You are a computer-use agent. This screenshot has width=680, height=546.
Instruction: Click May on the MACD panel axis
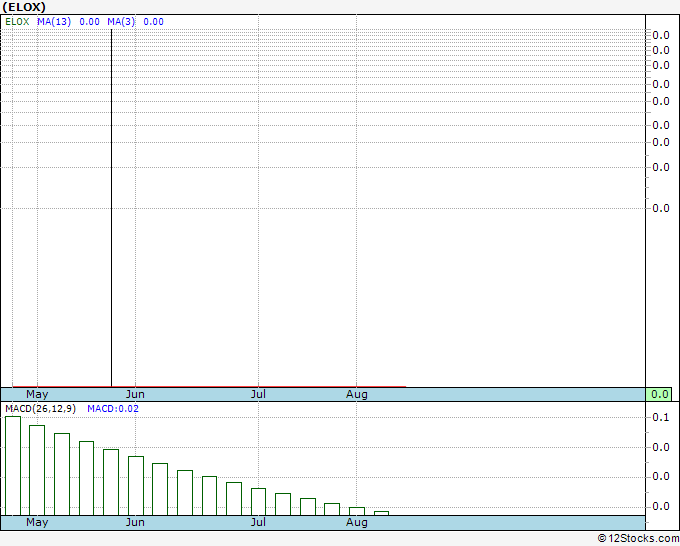(37, 522)
